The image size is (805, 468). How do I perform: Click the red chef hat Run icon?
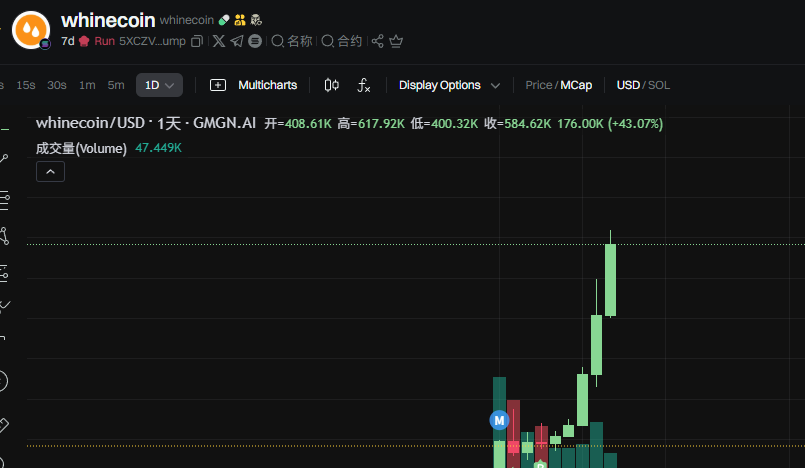click(84, 41)
